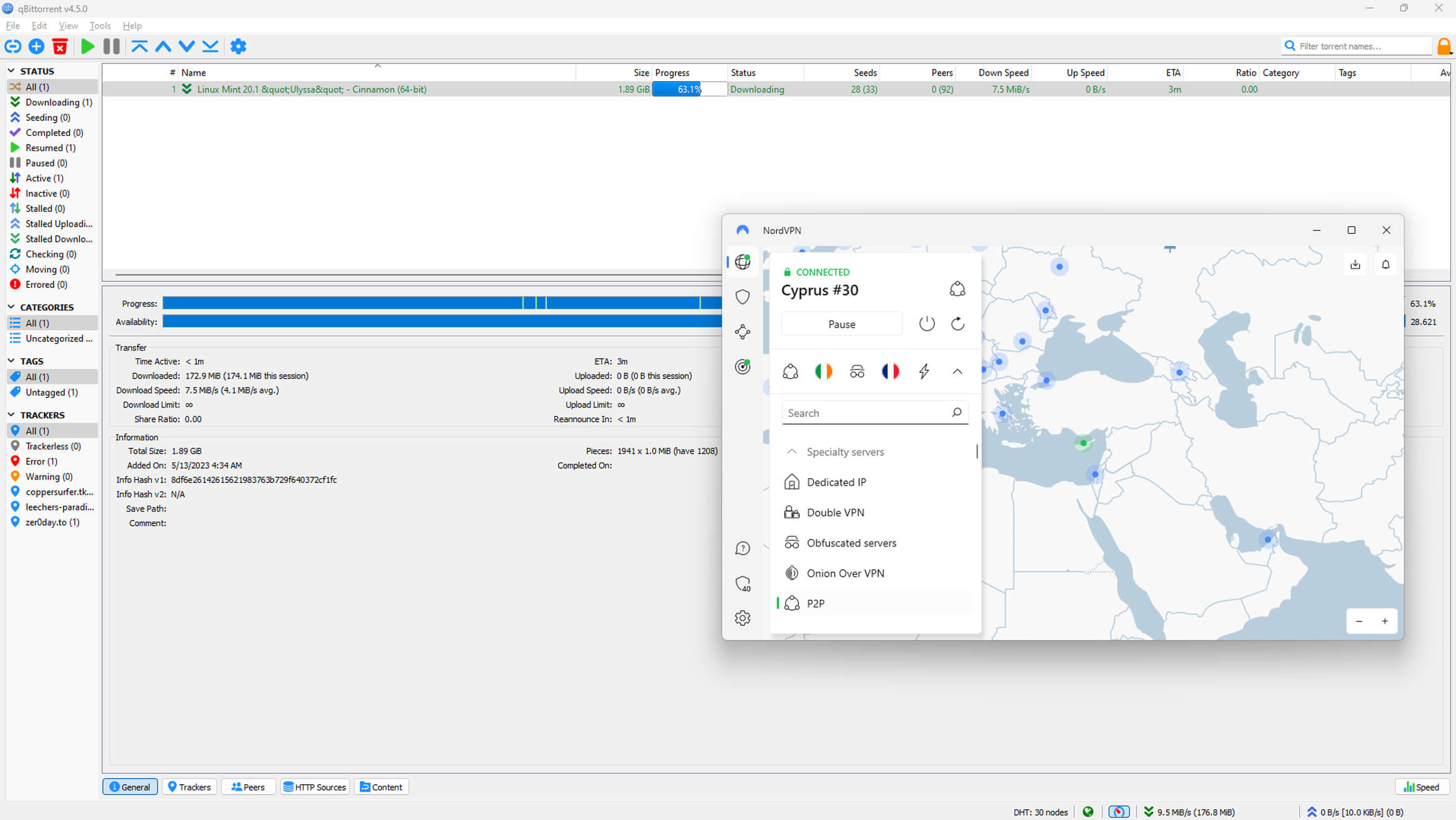Open the View menu
The height and width of the screenshot is (820, 1456).
(68, 26)
